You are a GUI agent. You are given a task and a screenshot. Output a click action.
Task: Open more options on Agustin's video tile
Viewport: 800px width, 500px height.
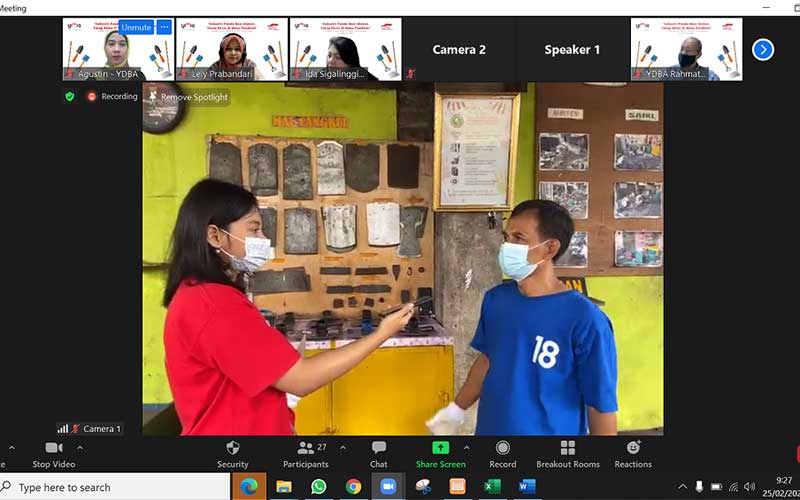pos(164,28)
